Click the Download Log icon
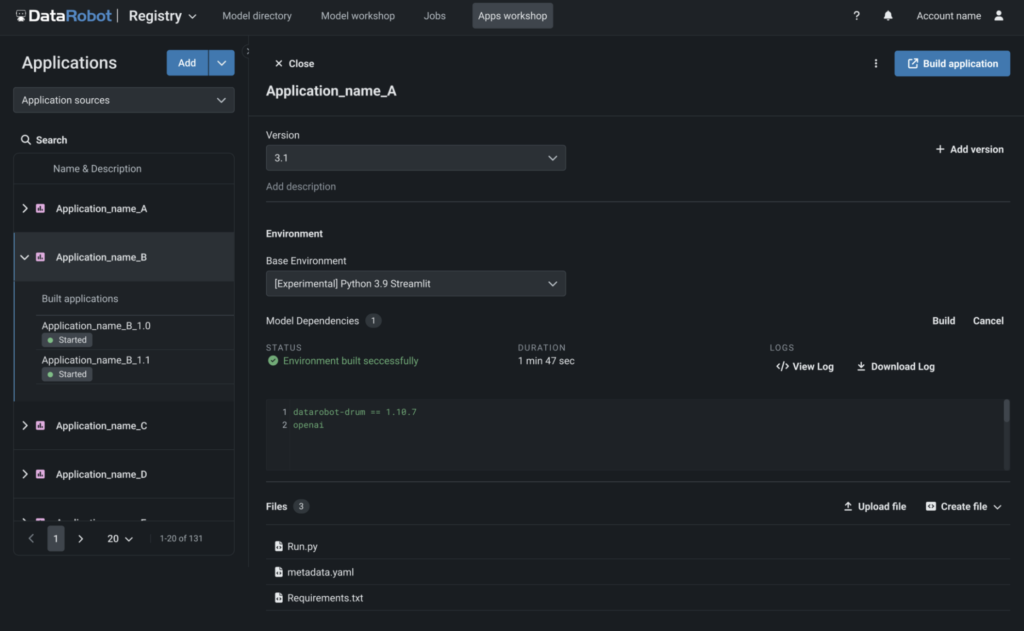This screenshot has height=631, width=1024. [860, 366]
